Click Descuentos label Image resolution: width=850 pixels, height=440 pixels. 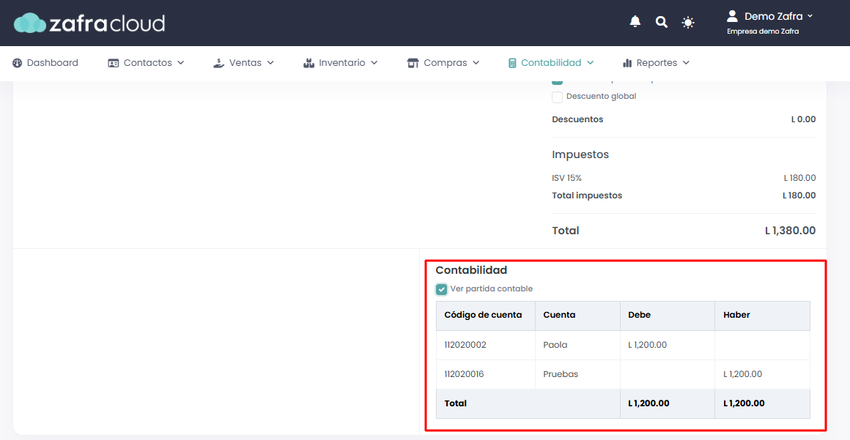coord(577,119)
